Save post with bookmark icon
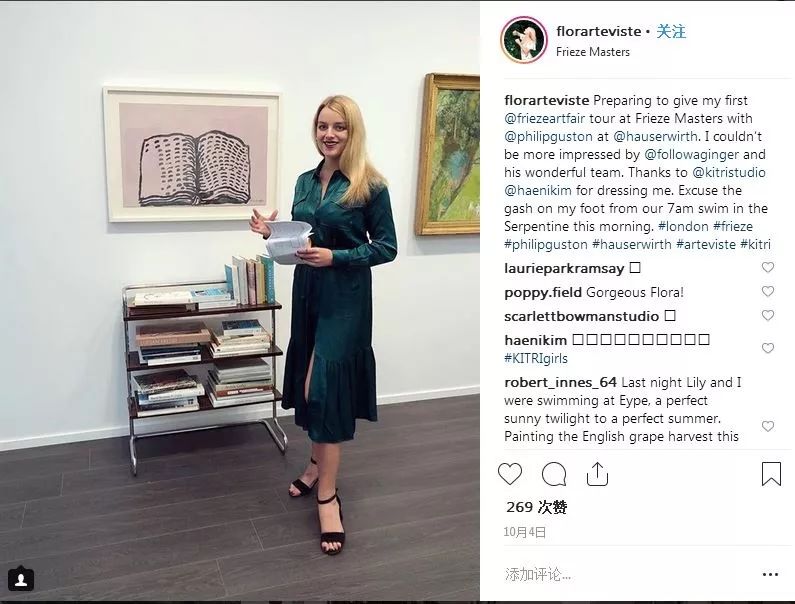The height and width of the screenshot is (604, 795). tap(771, 474)
